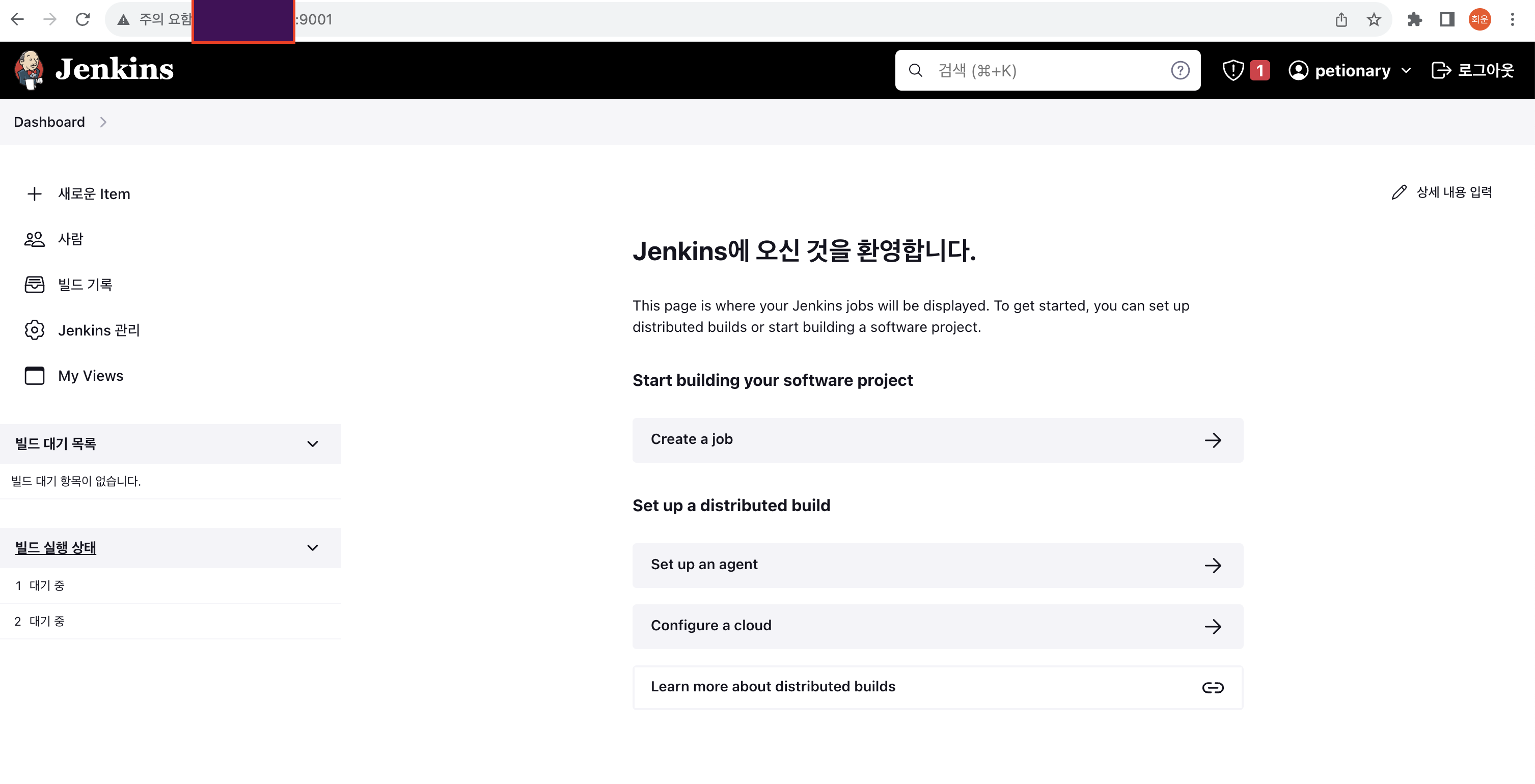Open the browser extensions puzzle icon
This screenshot has width=1535, height=784.
tap(1414, 20)
